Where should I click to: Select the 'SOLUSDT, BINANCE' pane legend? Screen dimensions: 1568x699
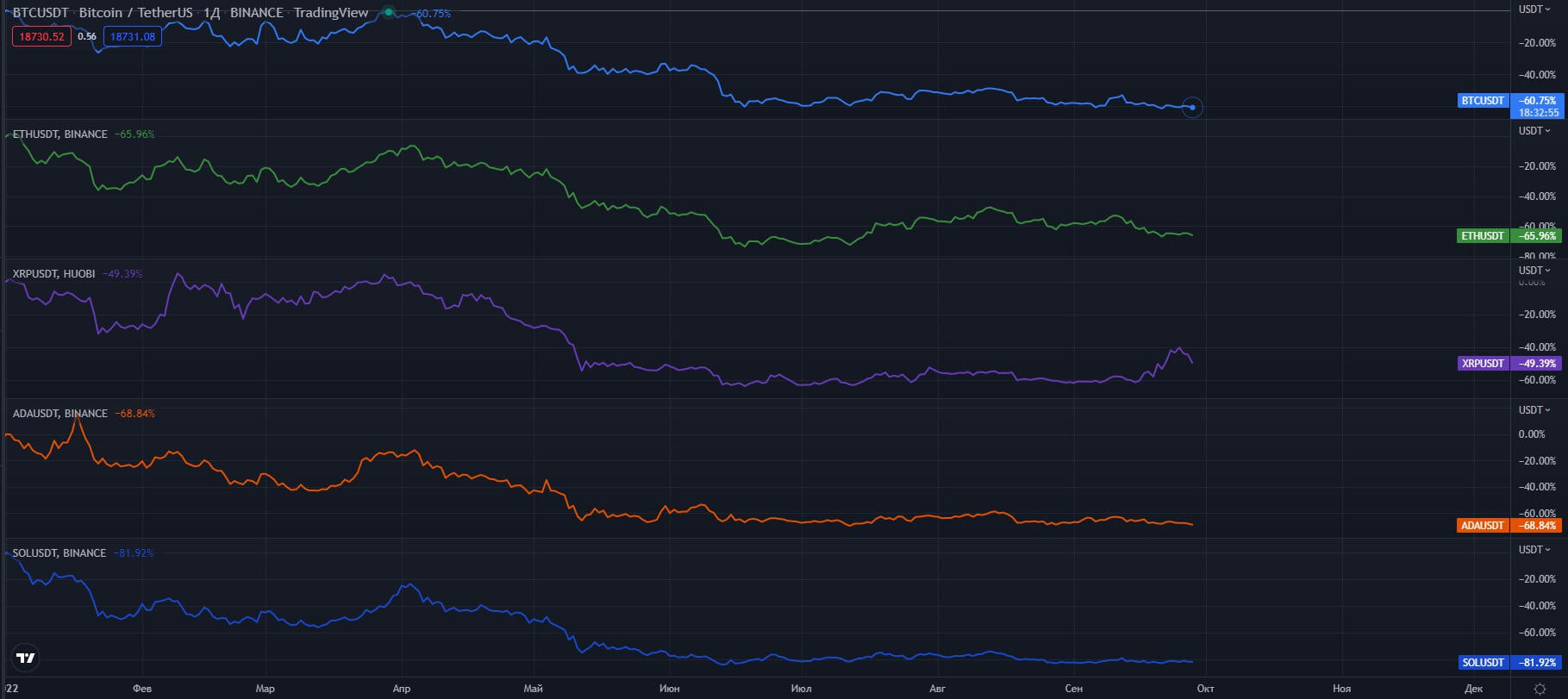click(59, 553)
